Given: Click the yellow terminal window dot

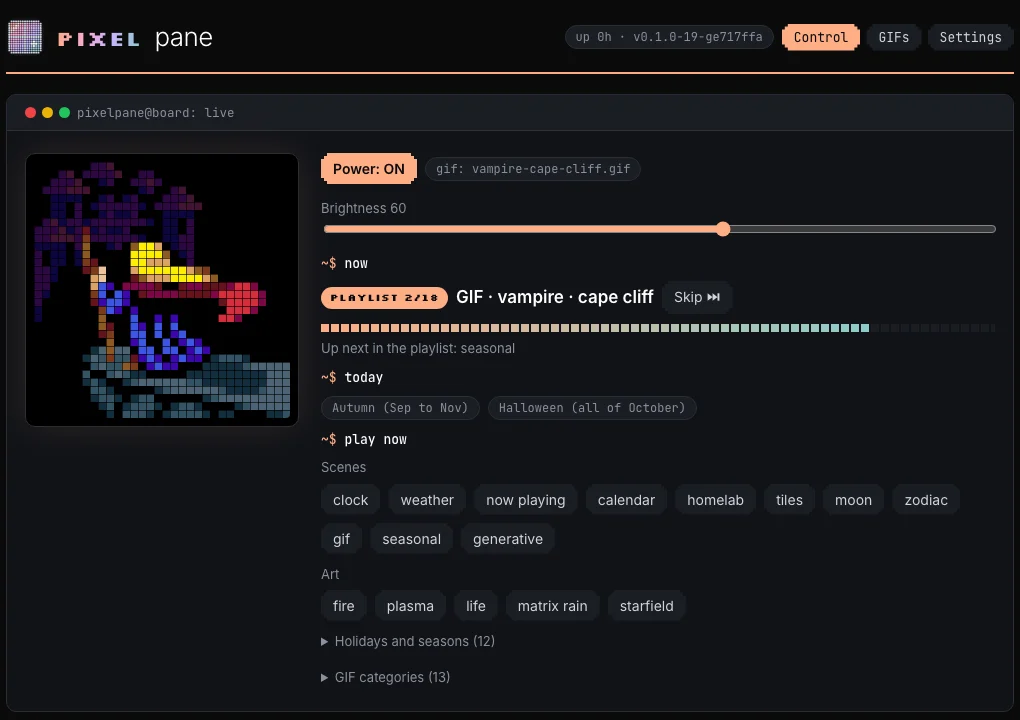Looking at the screenshot, I should (47, 113).
